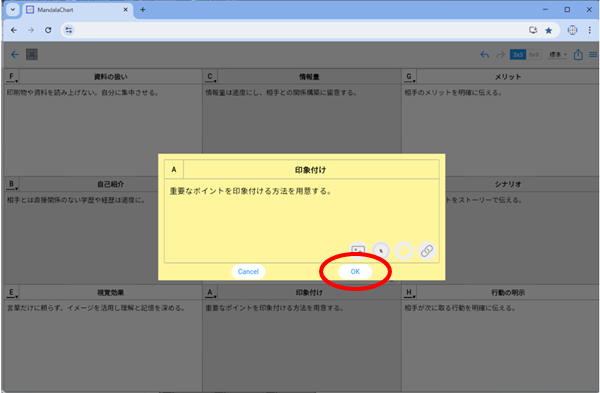This screenshot has width=600, height=393.
Task: Go back with the app's blue arrow
Action: 15,54
